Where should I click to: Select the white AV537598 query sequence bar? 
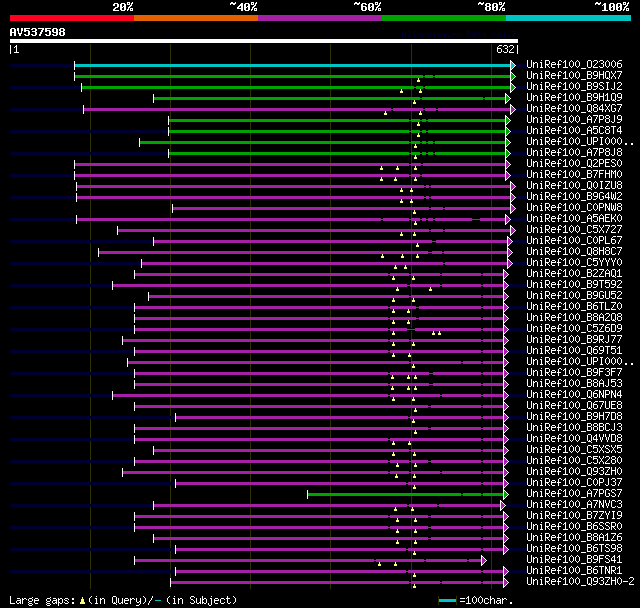pos(264,41)
